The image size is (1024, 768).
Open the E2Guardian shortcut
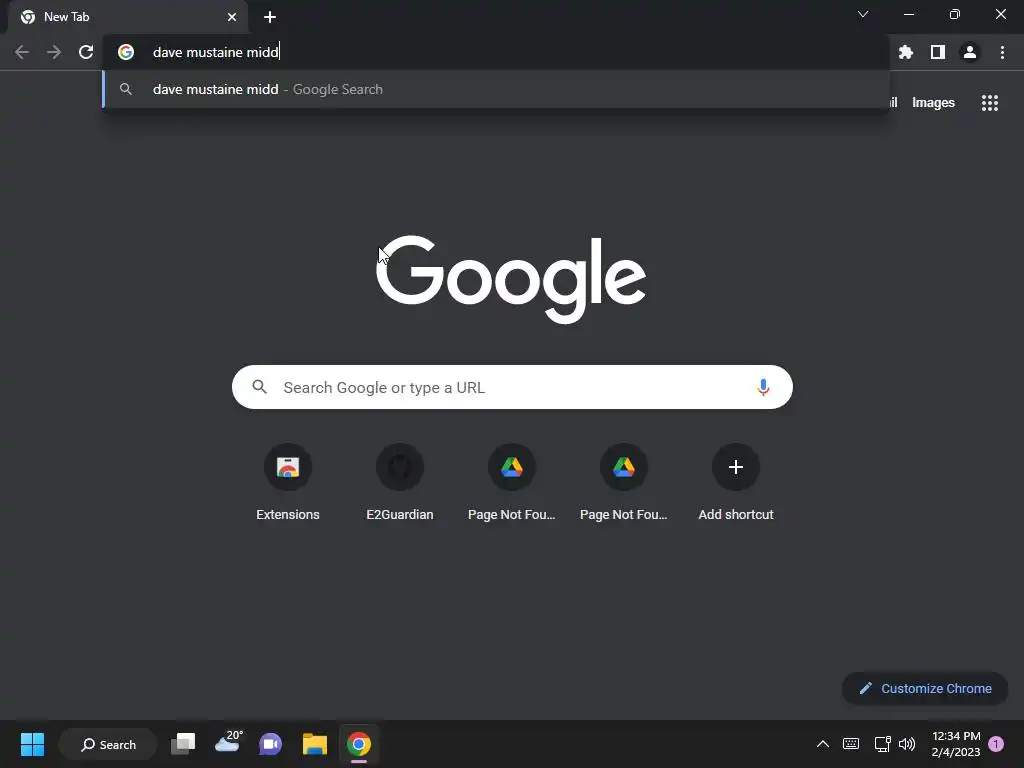coord(400,482)
